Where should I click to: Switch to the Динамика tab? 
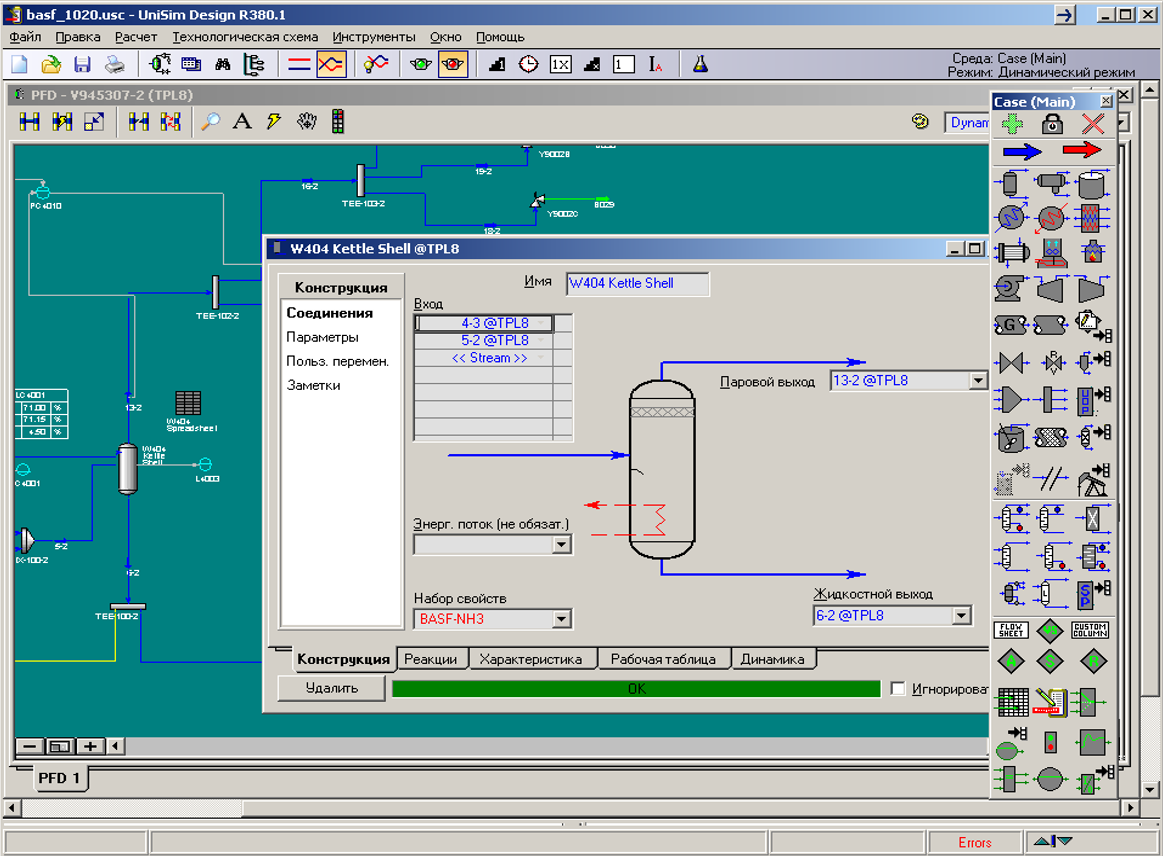pos(772,659)
